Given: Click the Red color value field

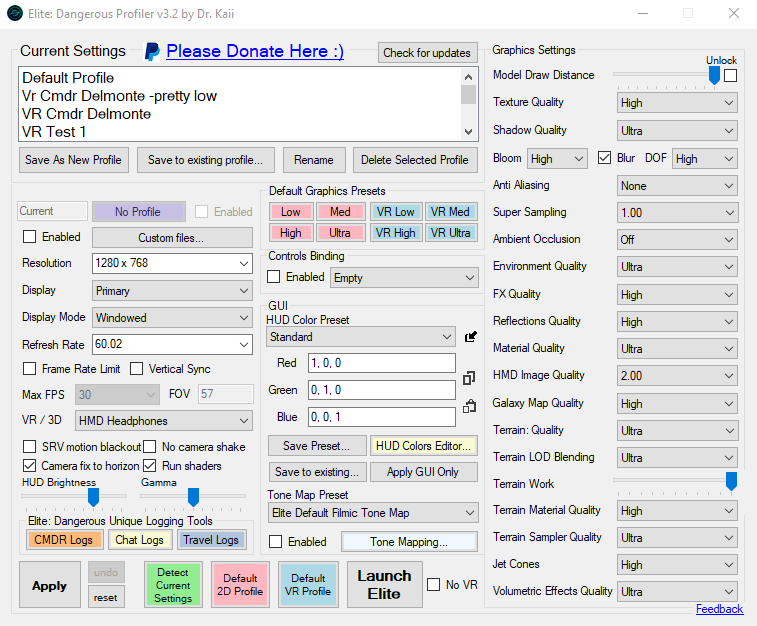Looking at the screenshot, I should [382, 363].
